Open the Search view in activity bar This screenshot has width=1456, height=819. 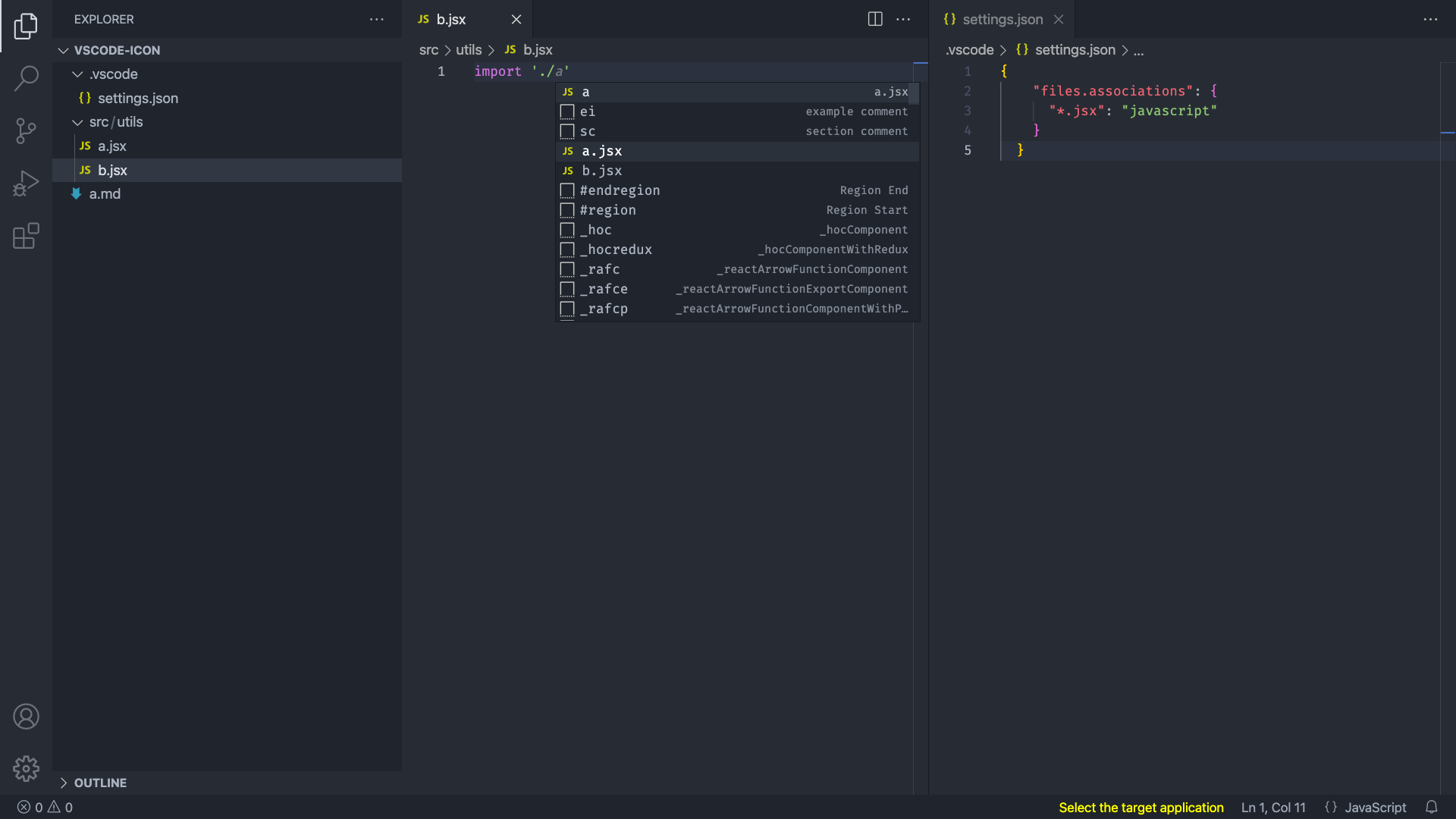coord(26,78)
